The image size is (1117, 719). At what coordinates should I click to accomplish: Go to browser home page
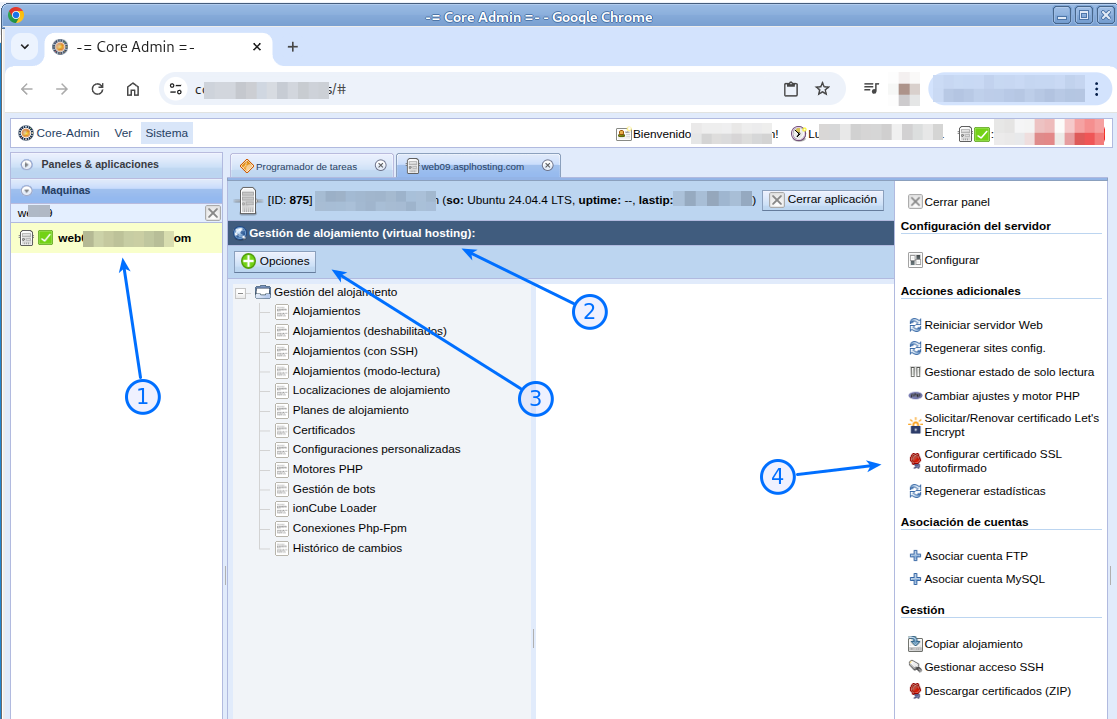pos(133,89)
